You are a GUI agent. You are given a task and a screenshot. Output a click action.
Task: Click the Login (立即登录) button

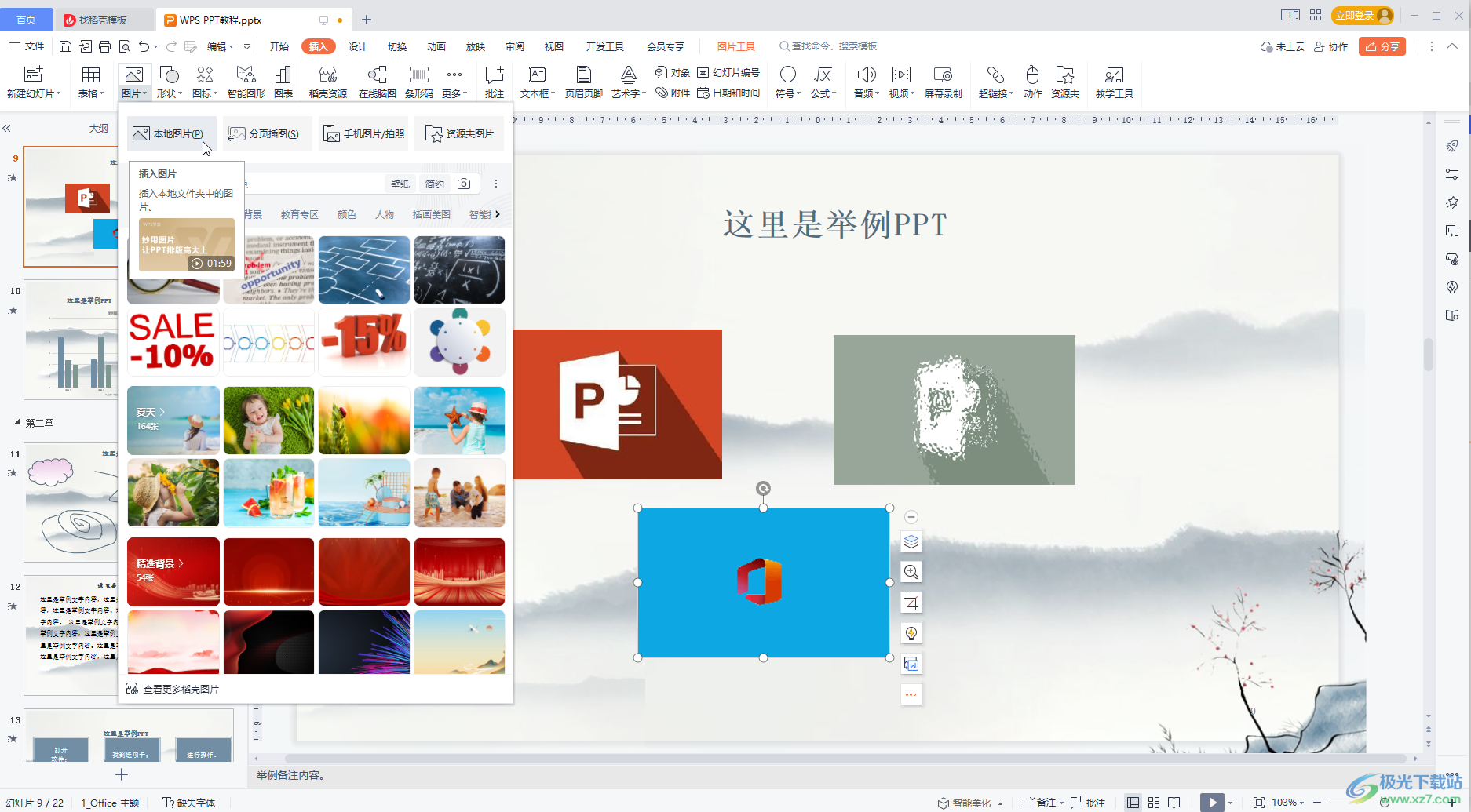coord(1363,15)
